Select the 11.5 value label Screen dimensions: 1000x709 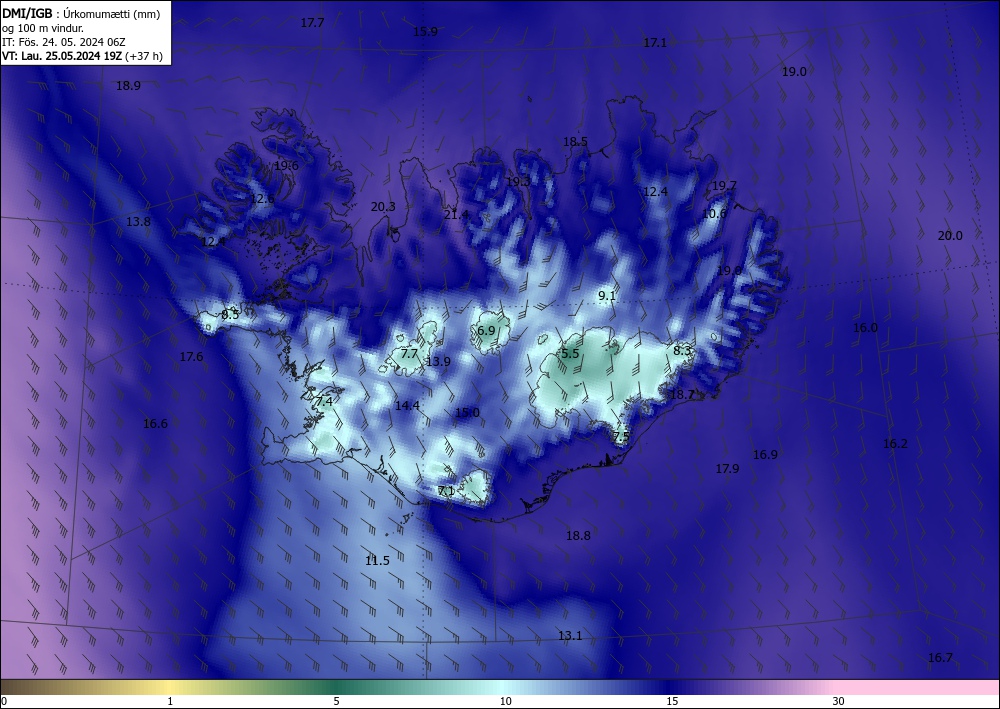point(377,561)
